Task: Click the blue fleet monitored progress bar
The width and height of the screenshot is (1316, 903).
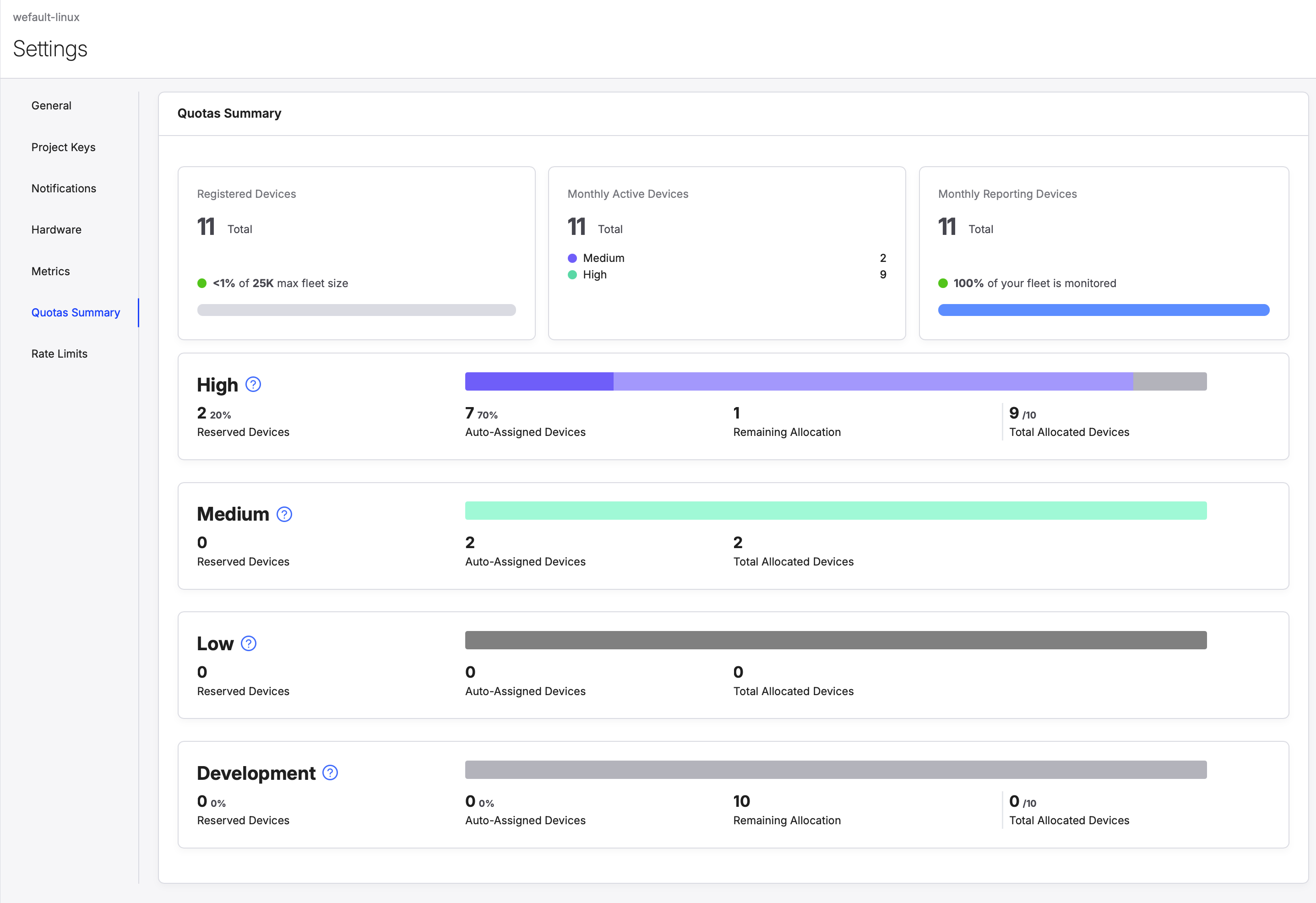Action: (x=1103, y=310)
